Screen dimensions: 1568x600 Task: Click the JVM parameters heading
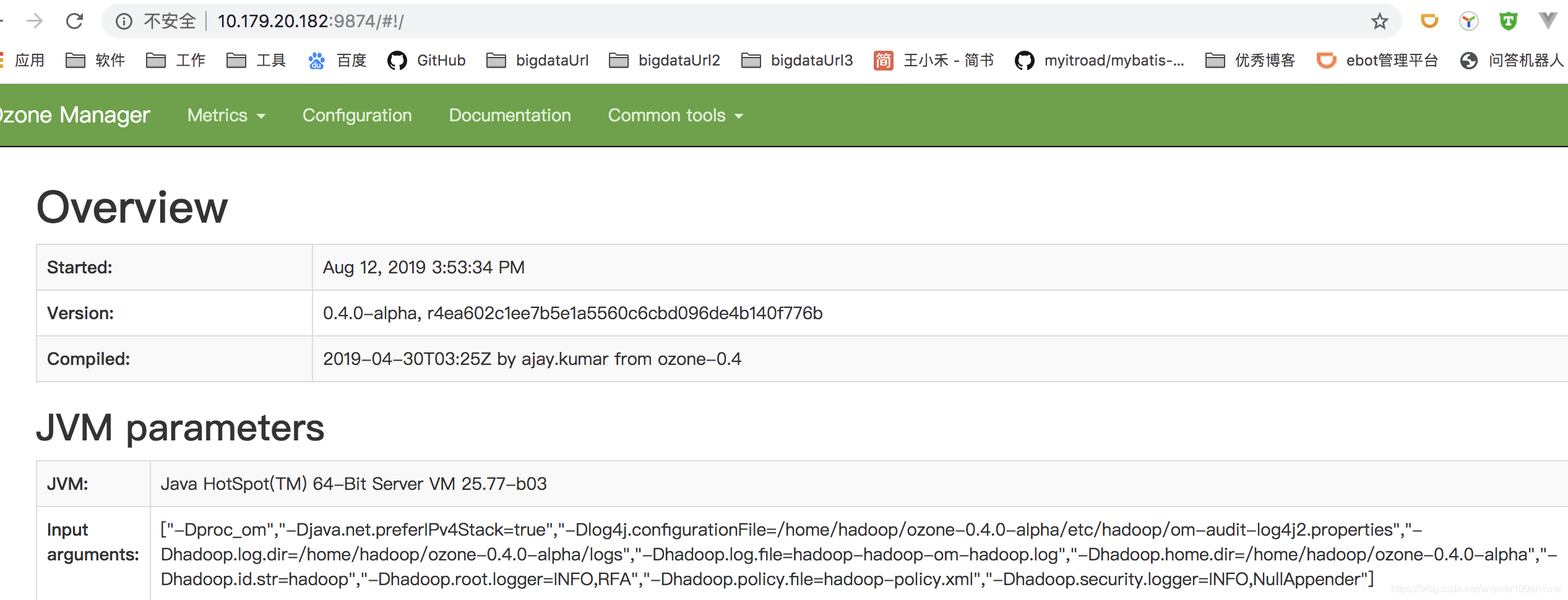(181, 427)
